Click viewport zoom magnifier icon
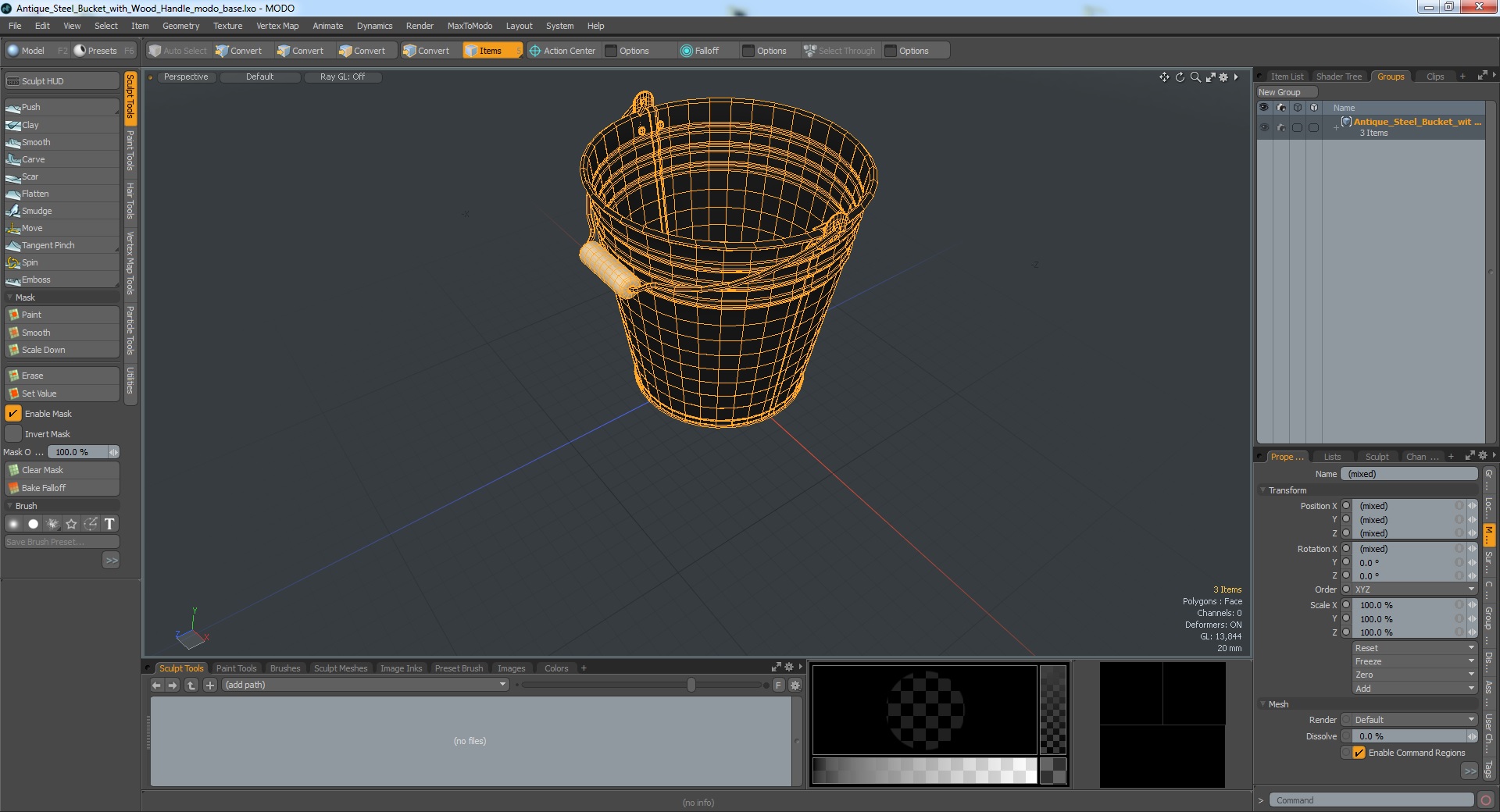1500x812 pixels. point(1195,77)
